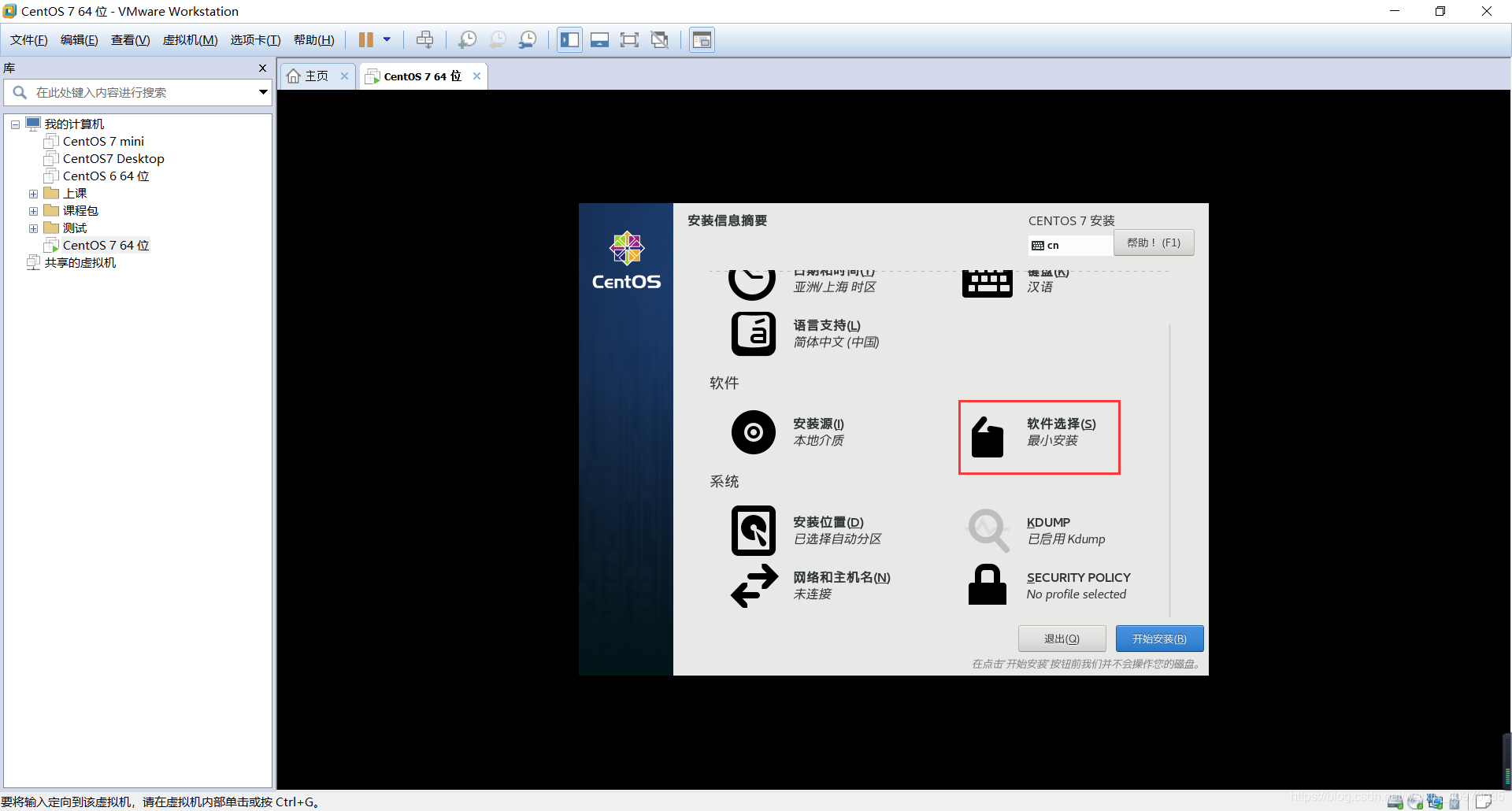
Task: Click the installer summary vertical scrollbar
Action: pyautogui.click(x=1170, y=470)
